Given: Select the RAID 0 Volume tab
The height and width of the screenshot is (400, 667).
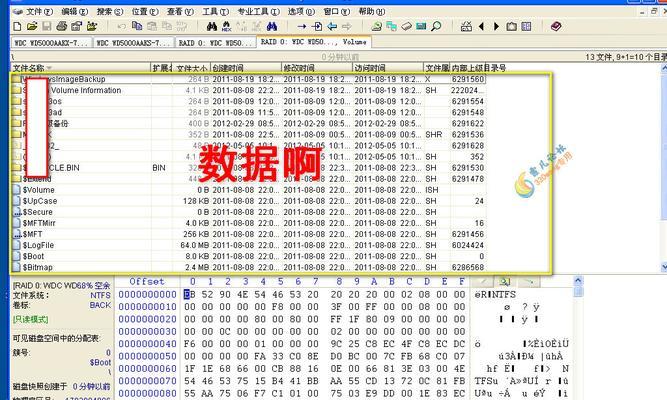Looking at the screenshot, I should [314, 42].
